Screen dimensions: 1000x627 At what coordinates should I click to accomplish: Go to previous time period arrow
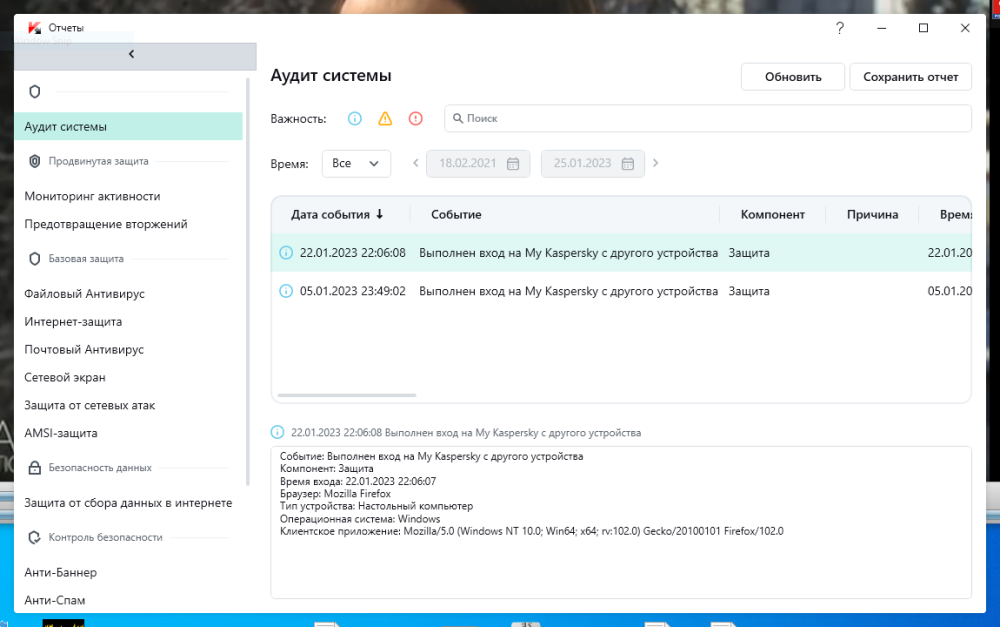coord(416,163)
